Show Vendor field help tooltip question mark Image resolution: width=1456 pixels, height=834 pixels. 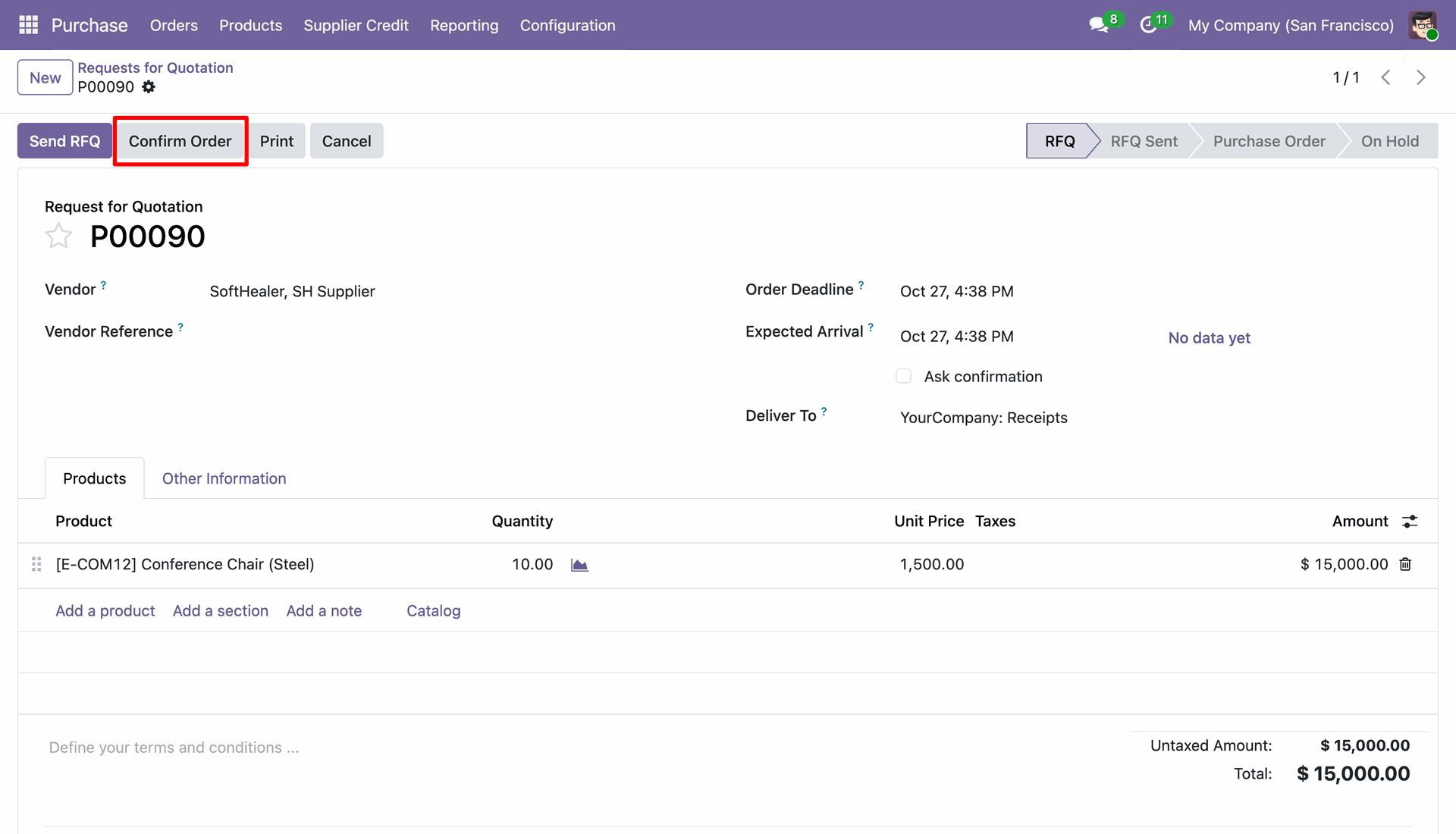pyautogui.click(x=104, y=285)
